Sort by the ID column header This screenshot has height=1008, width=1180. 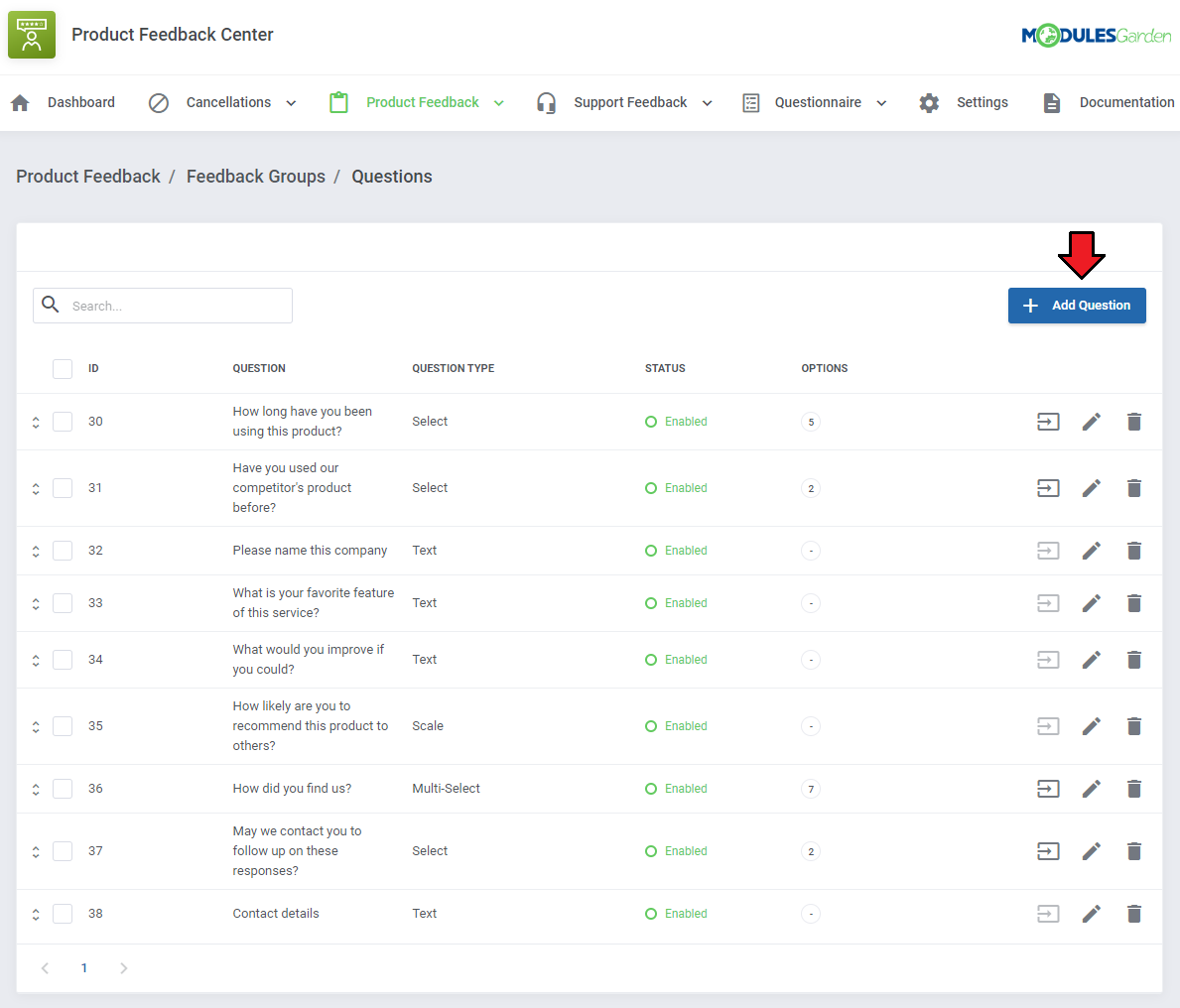[x=93, y=369]
